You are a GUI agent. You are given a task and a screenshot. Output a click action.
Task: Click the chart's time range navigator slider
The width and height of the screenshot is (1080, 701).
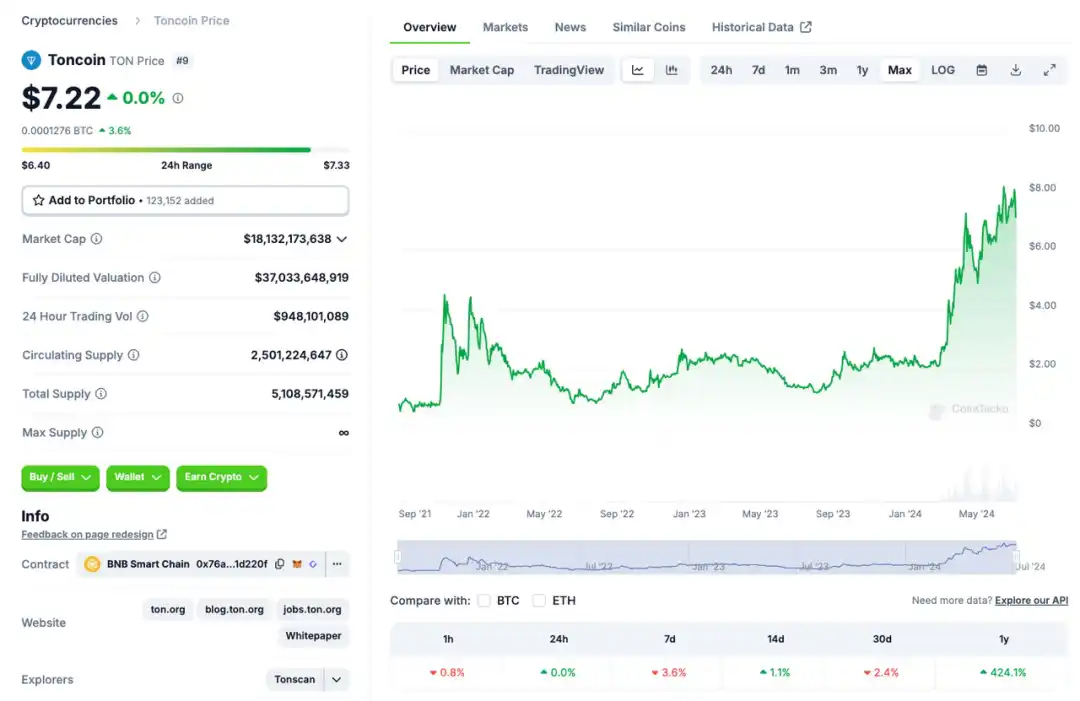point(707,557)
